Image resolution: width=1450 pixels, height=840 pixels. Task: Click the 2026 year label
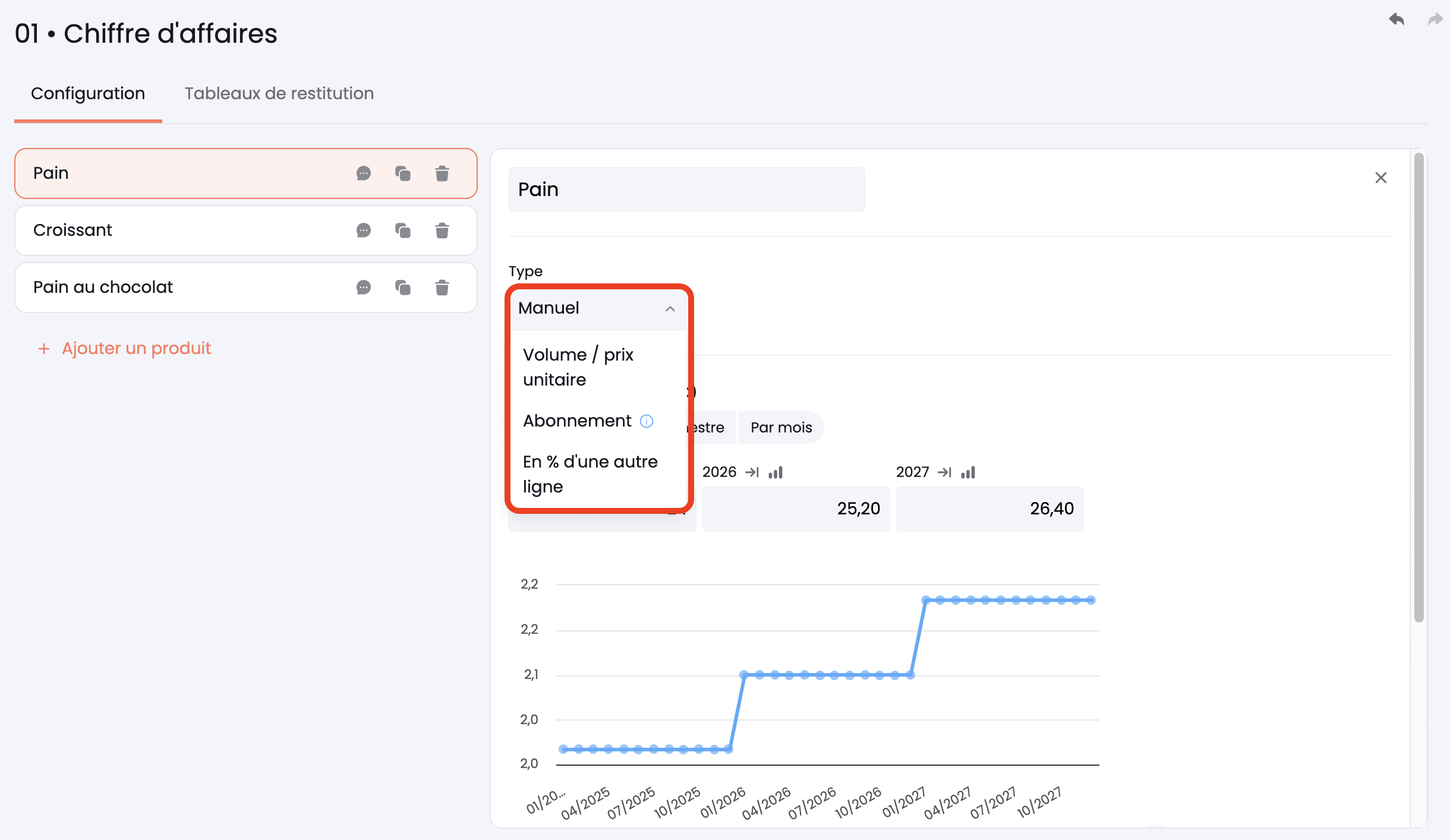coord(719,472)
